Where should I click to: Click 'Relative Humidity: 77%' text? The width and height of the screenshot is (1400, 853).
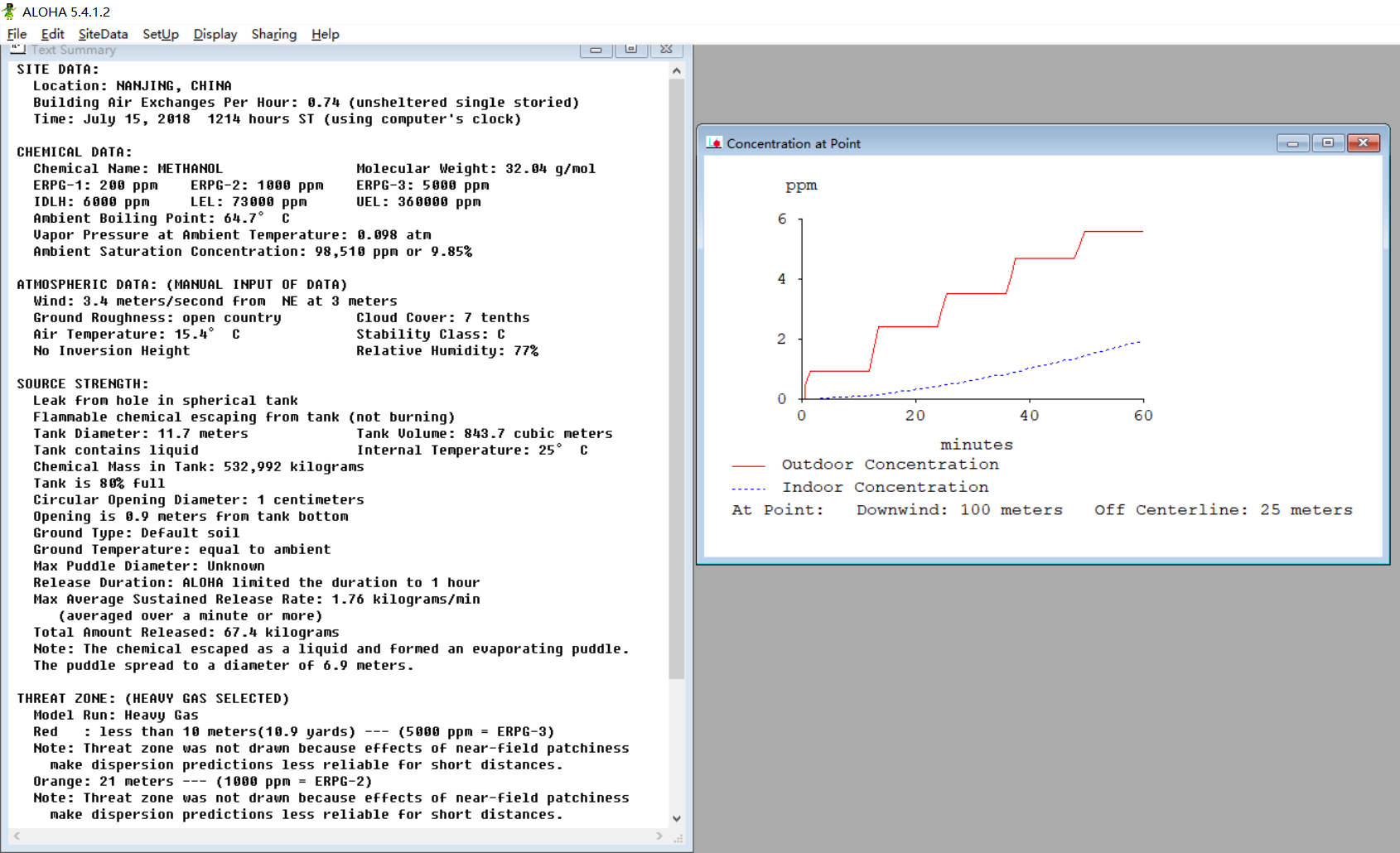click(447, 351)
